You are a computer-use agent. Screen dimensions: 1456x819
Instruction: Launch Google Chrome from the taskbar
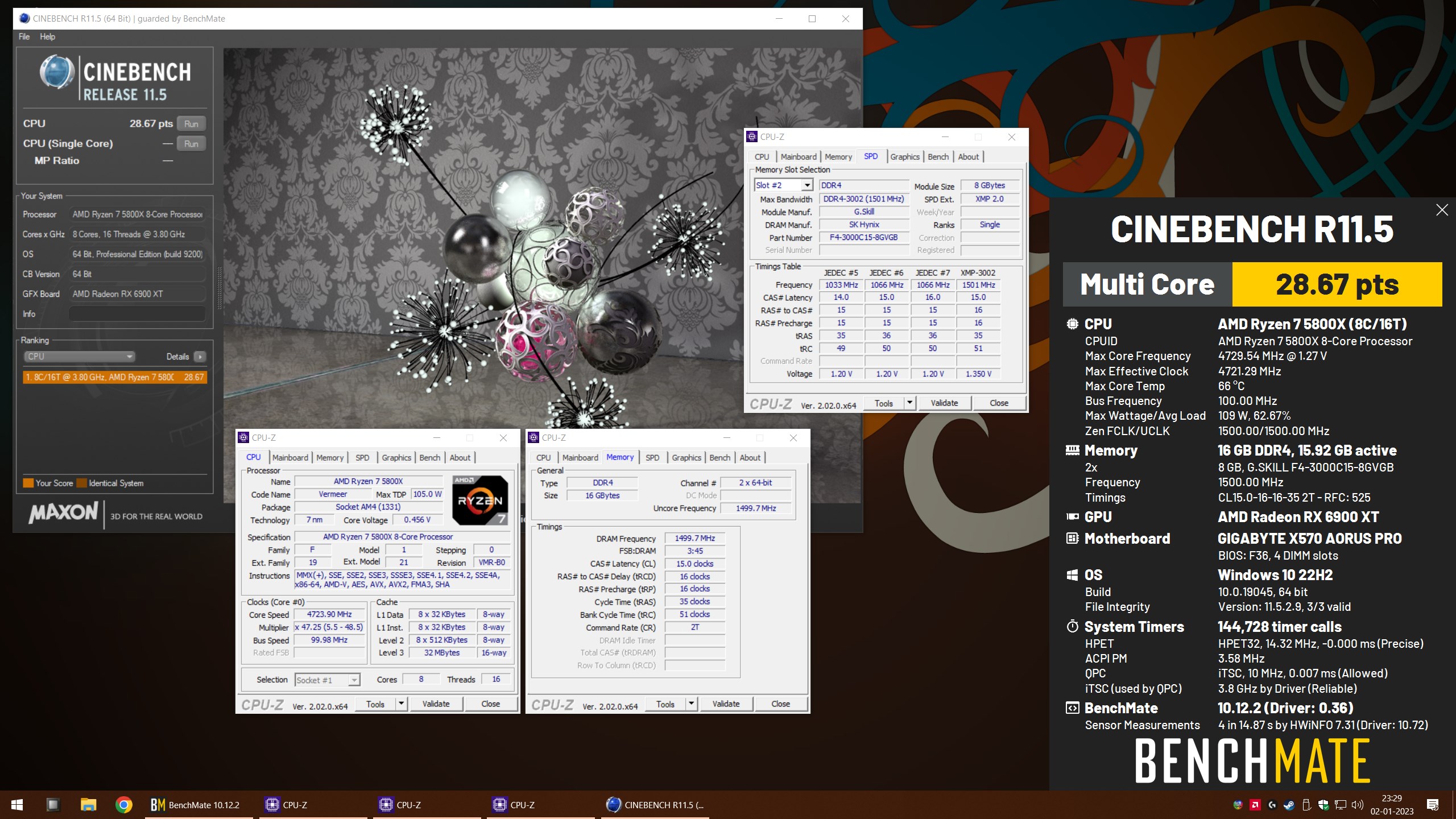pos(124,805)
